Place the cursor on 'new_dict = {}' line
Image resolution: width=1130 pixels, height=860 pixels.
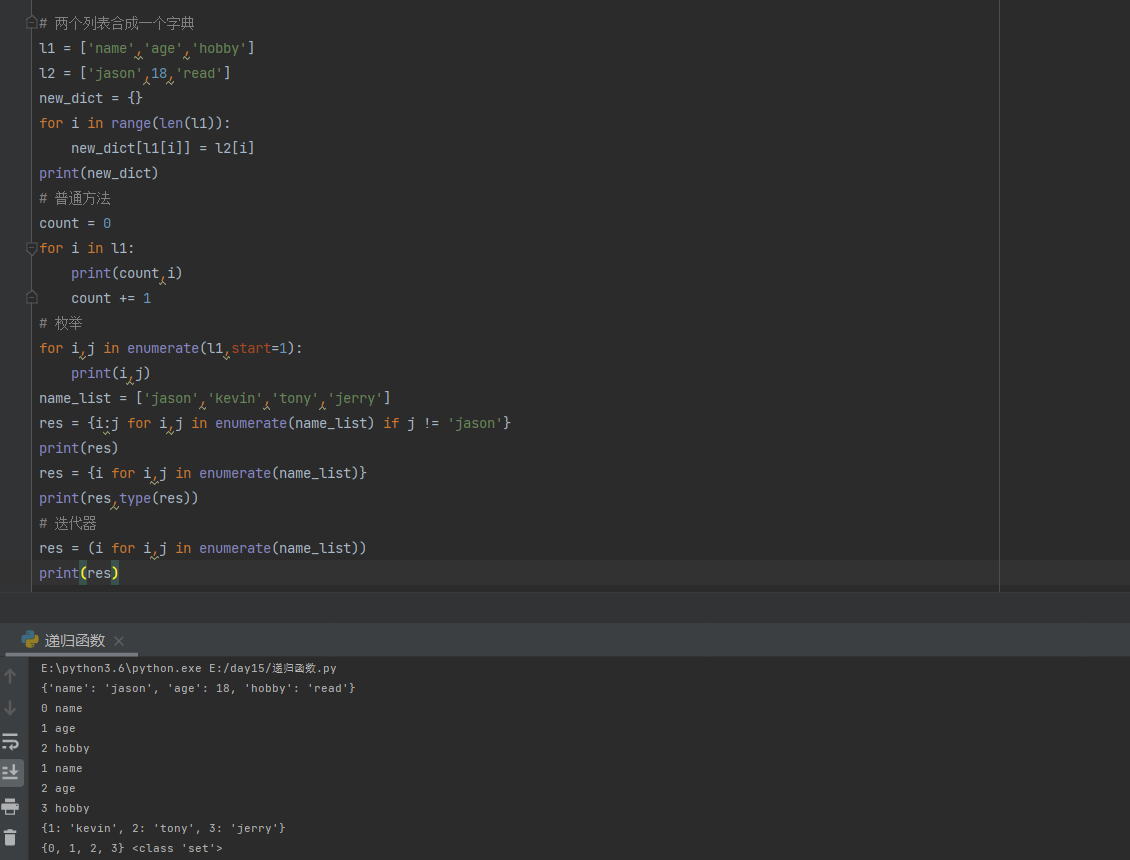point(91,98)
